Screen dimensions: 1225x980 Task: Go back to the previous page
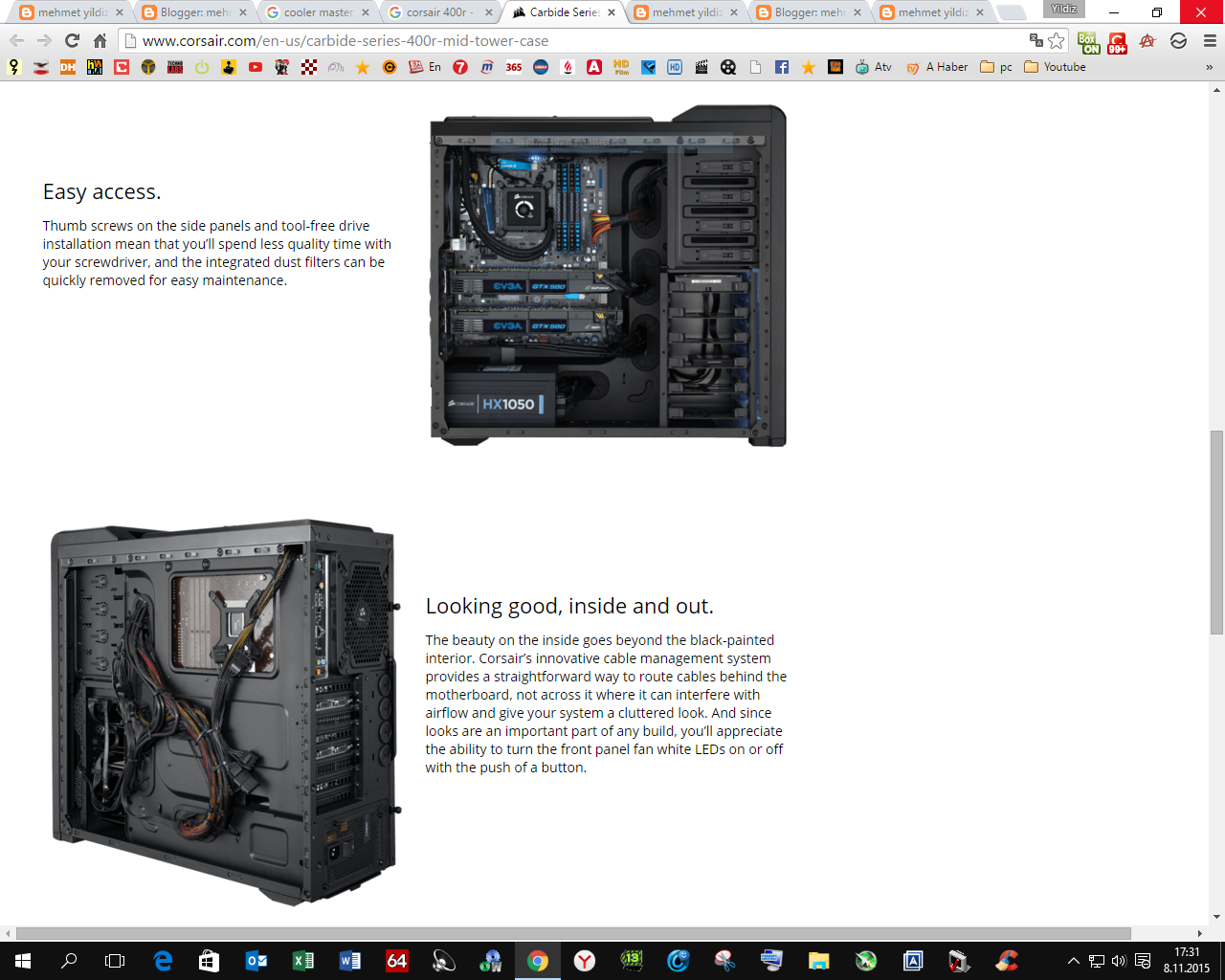pos(16,41)
